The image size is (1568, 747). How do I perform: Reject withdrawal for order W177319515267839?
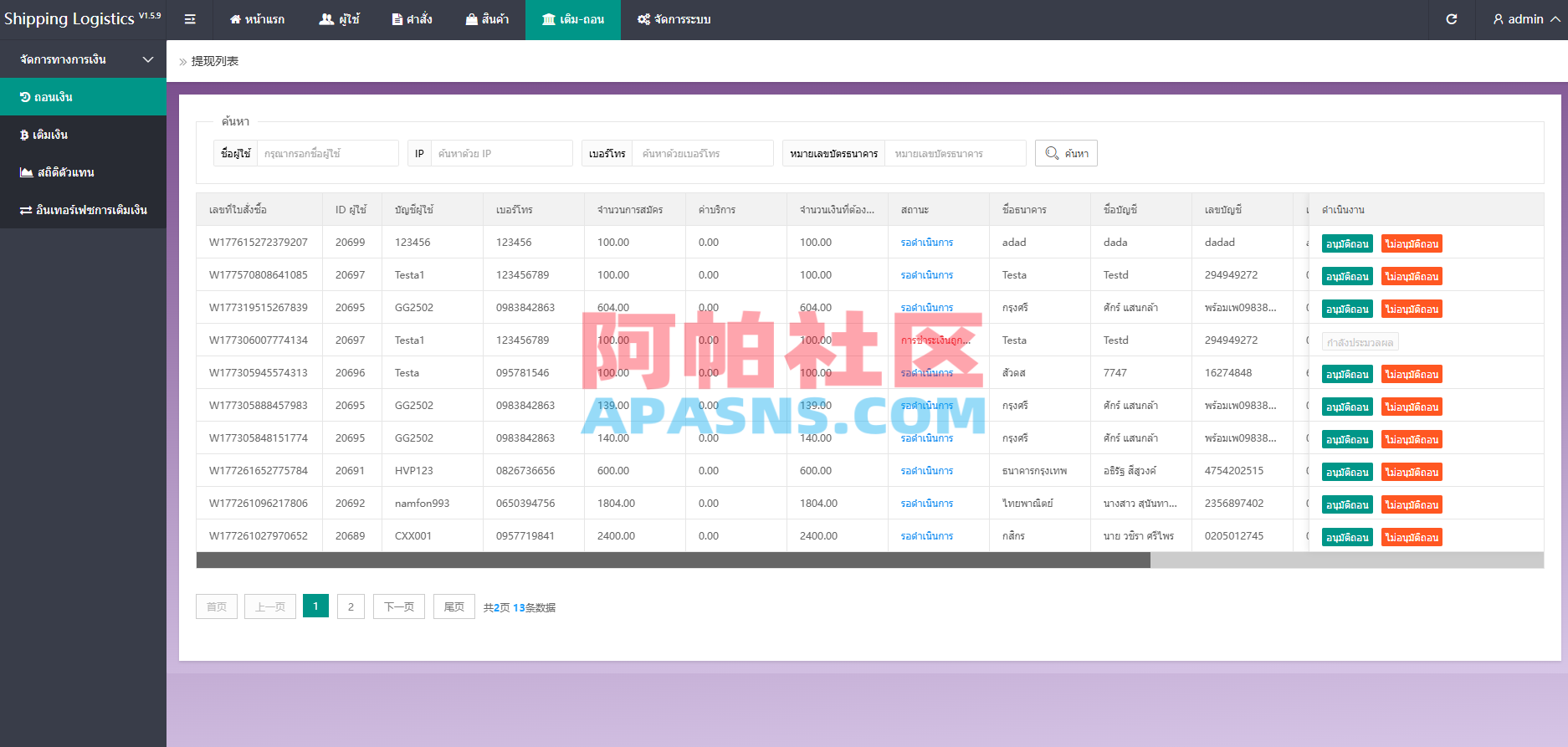tap(1412, 309)
